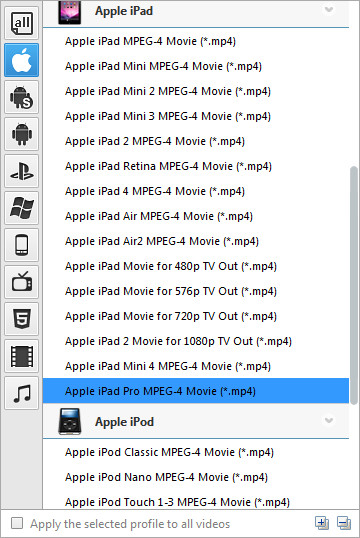The height and width of the screenshot is (538, 360).
Task: Select Apple iPad 2 MPEG-4 Movie
Action: point(196,141)
